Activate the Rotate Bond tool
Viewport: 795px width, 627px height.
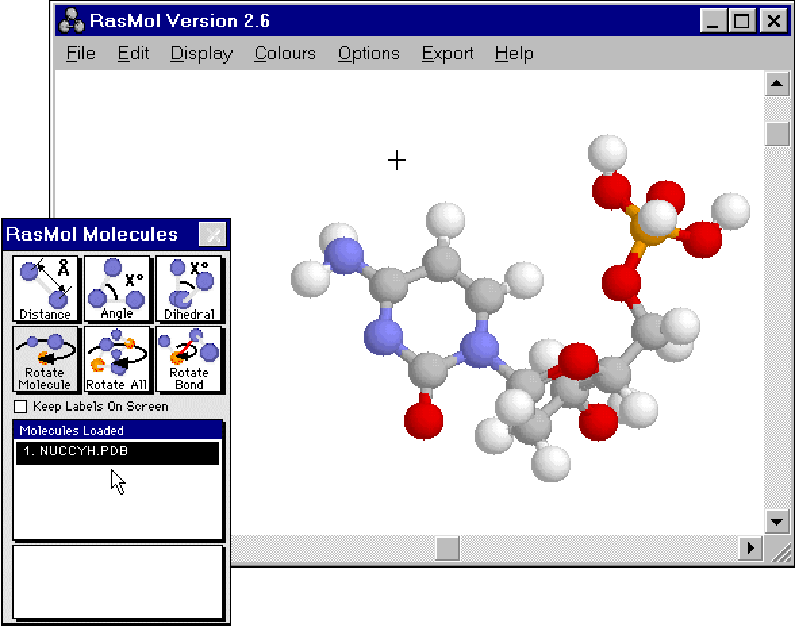[x=189, y=359]
